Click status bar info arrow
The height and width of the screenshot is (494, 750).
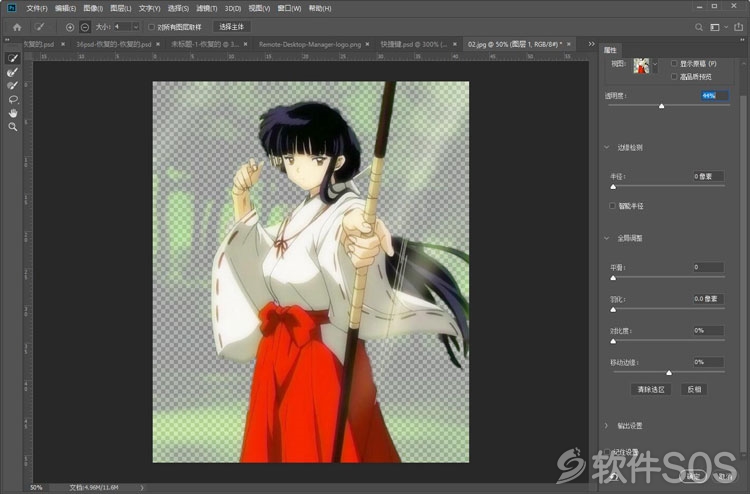(142, 488)
